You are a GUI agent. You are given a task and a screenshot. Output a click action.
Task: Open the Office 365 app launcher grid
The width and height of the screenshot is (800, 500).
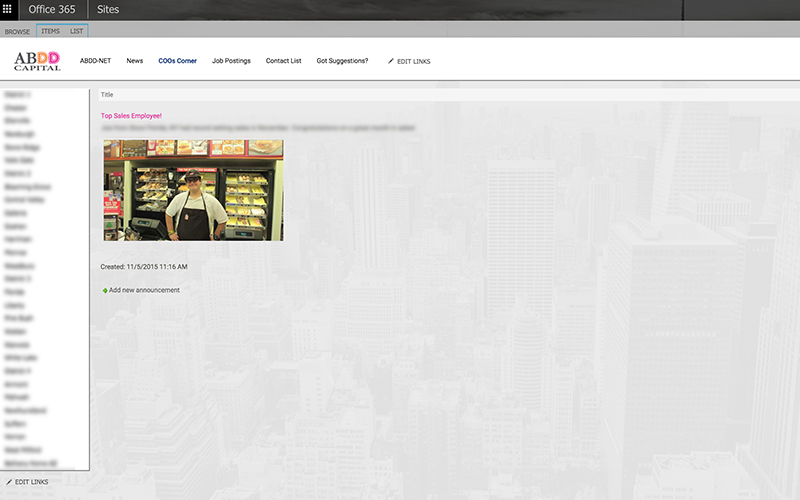pos(9,9)
